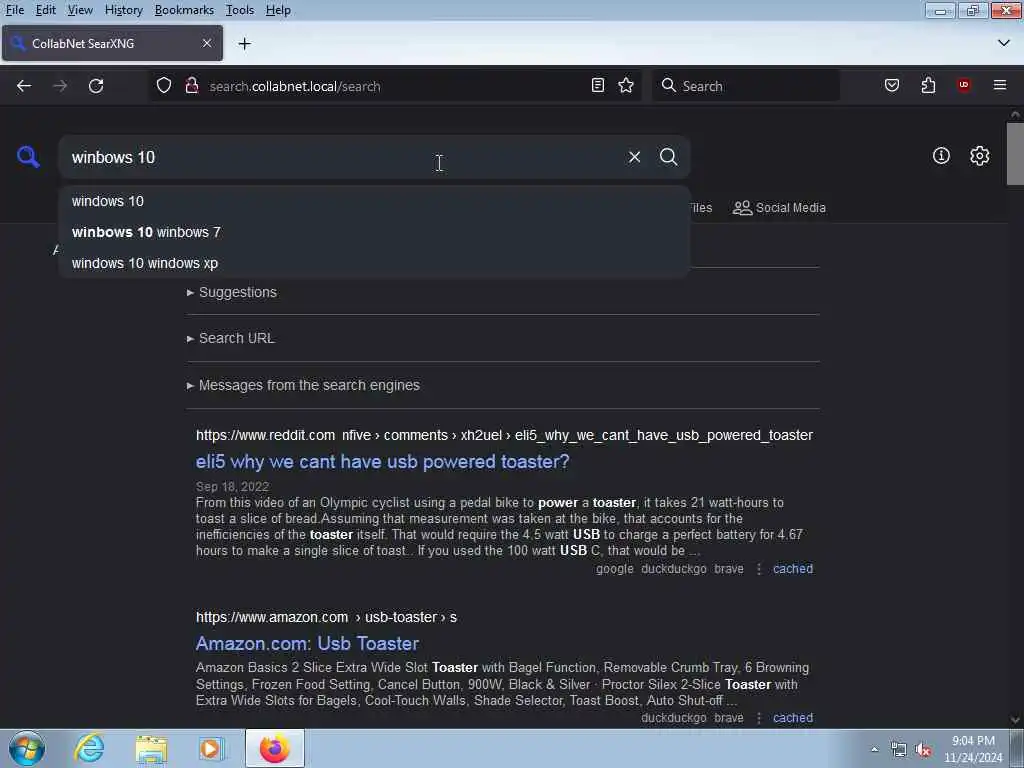Click the reddit.com result URL
The image size is (1024, 768).
(504, 435)
